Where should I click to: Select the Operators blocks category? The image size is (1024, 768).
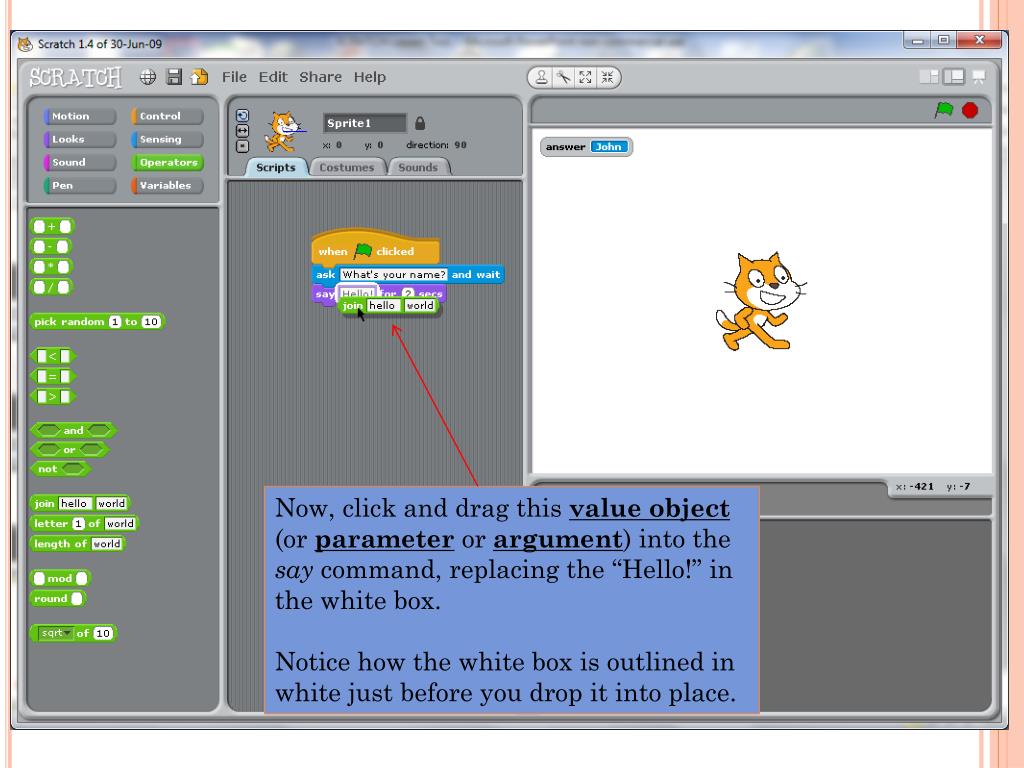click(167, 162)
